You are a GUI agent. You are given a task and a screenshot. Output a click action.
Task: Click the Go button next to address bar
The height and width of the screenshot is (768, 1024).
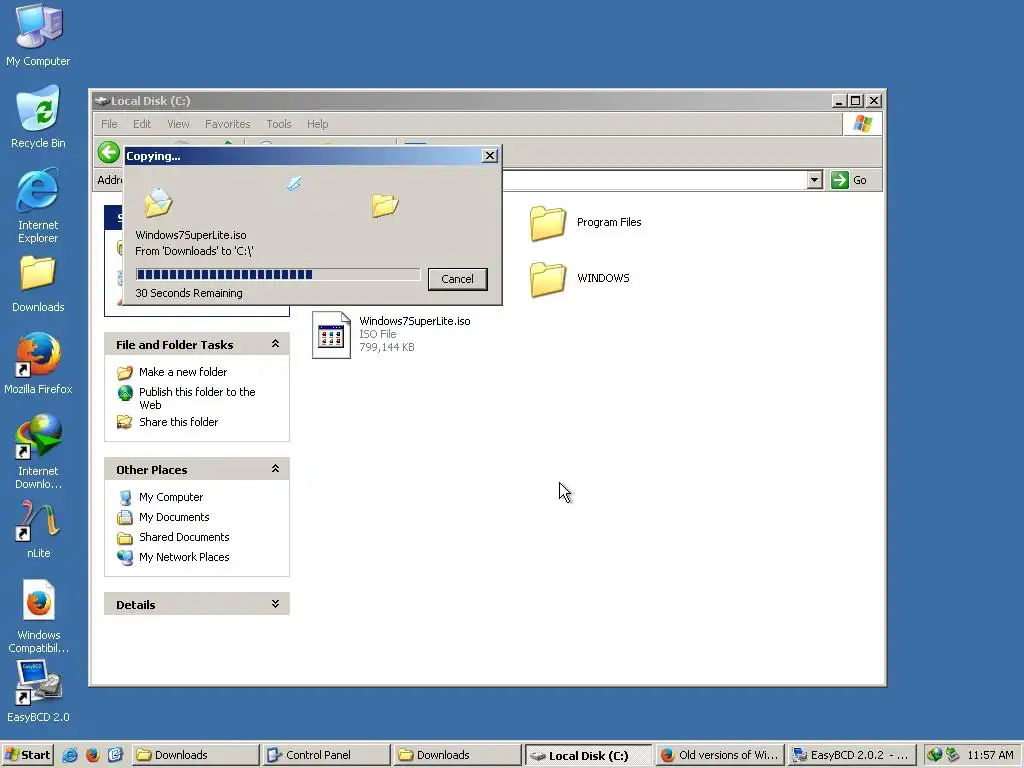point(849,180)
